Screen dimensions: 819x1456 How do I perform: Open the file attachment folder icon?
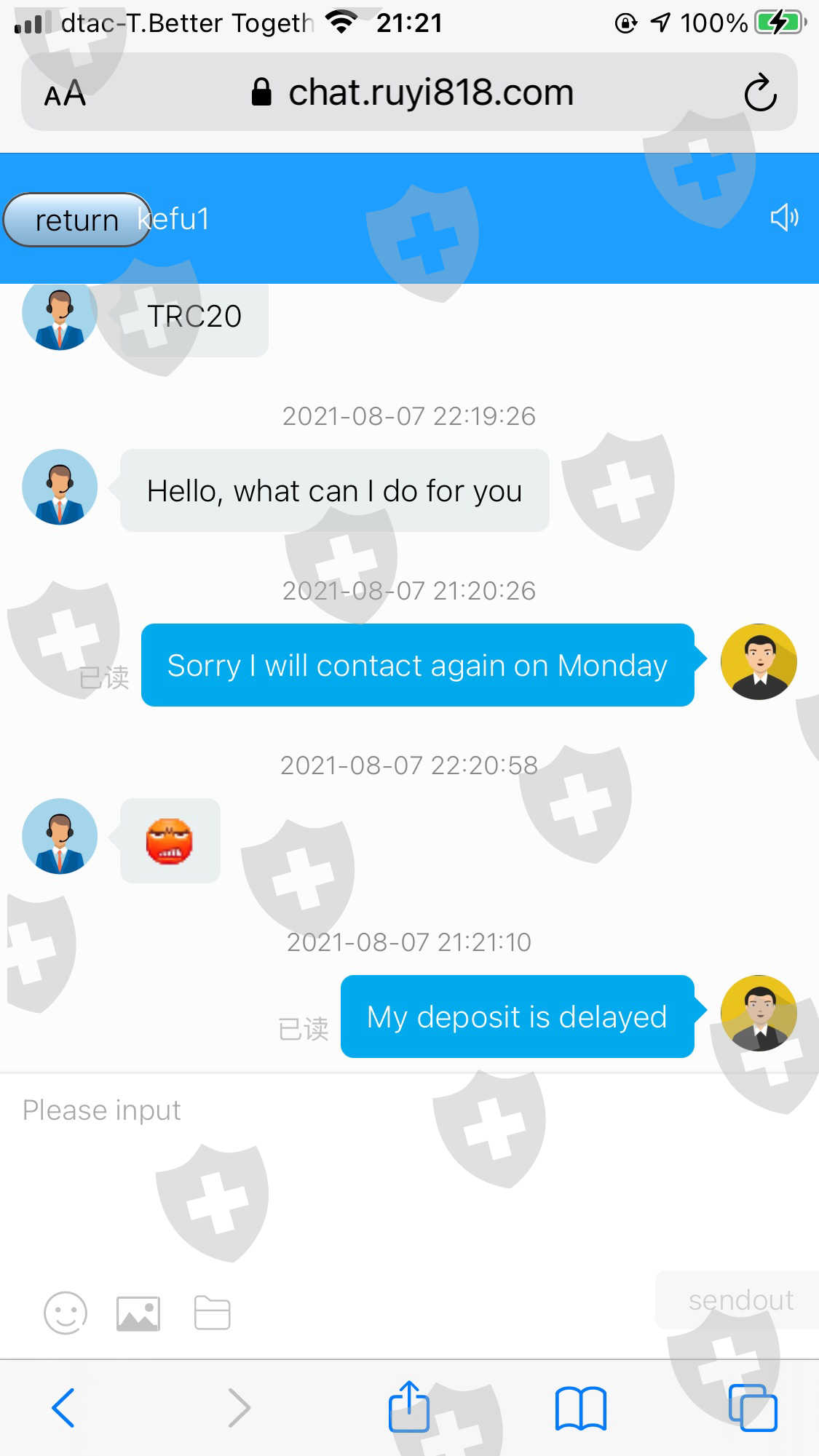click(x=213, y=1313)
